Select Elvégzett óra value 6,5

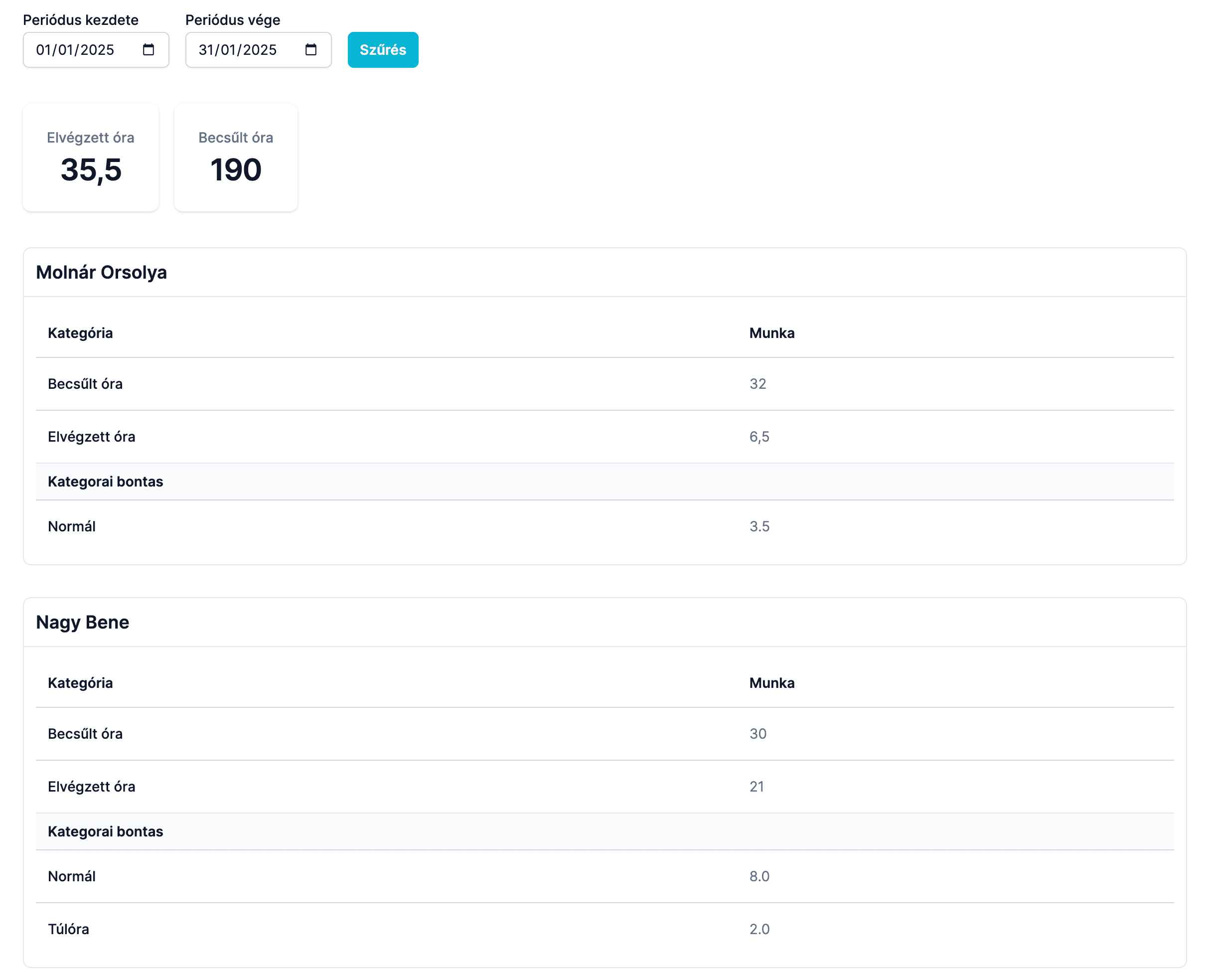(x=759, y=437)
